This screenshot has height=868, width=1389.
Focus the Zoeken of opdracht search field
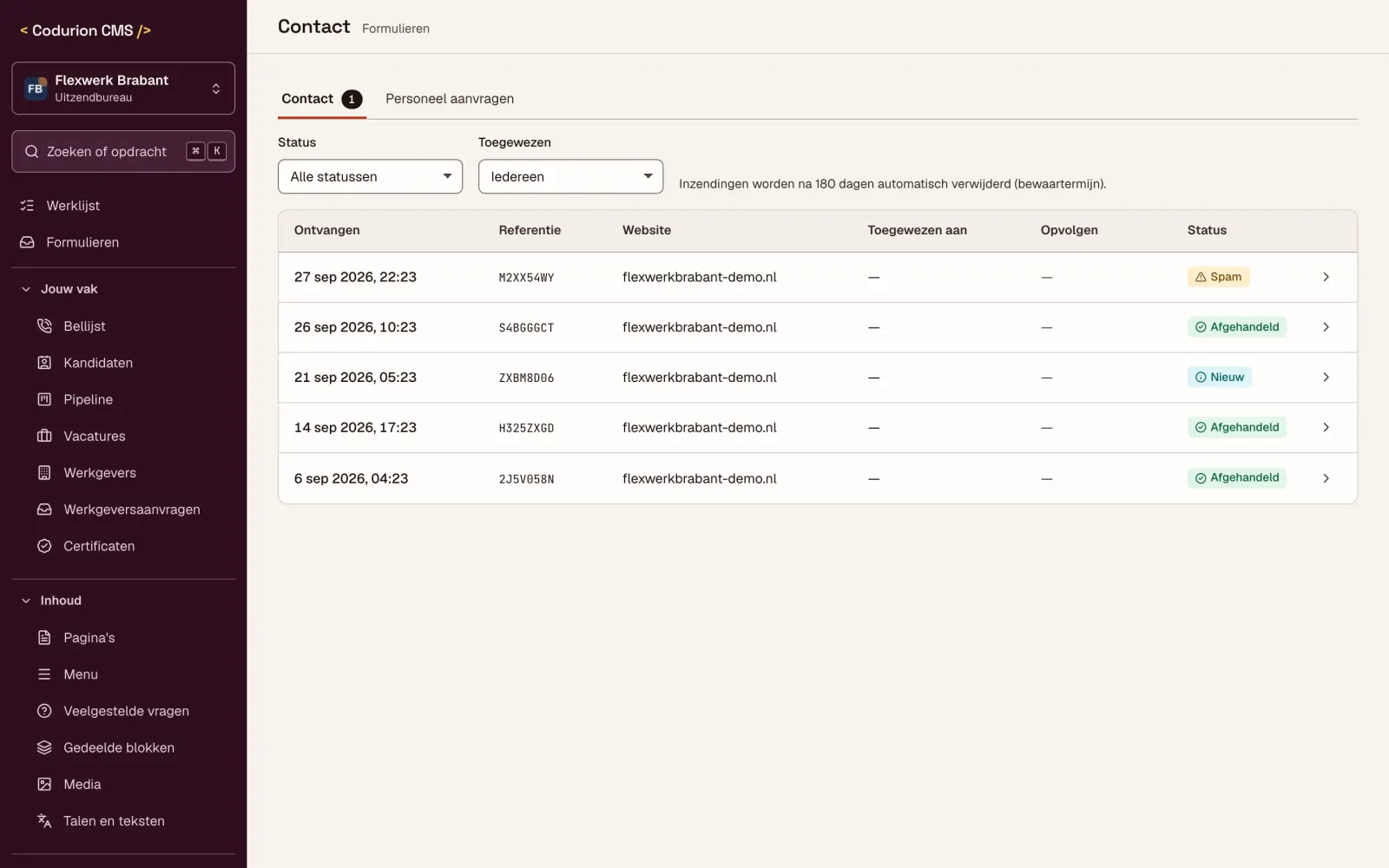pos(123,152)
